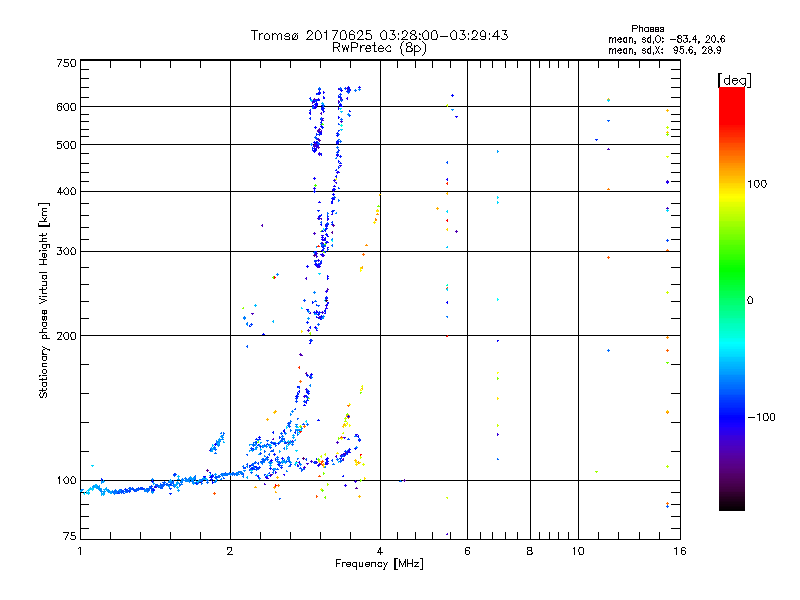This screenshot has width=800, height=600.
Task: Click the '4' tick on the frequency axis
Action: (x=380, y=551)
